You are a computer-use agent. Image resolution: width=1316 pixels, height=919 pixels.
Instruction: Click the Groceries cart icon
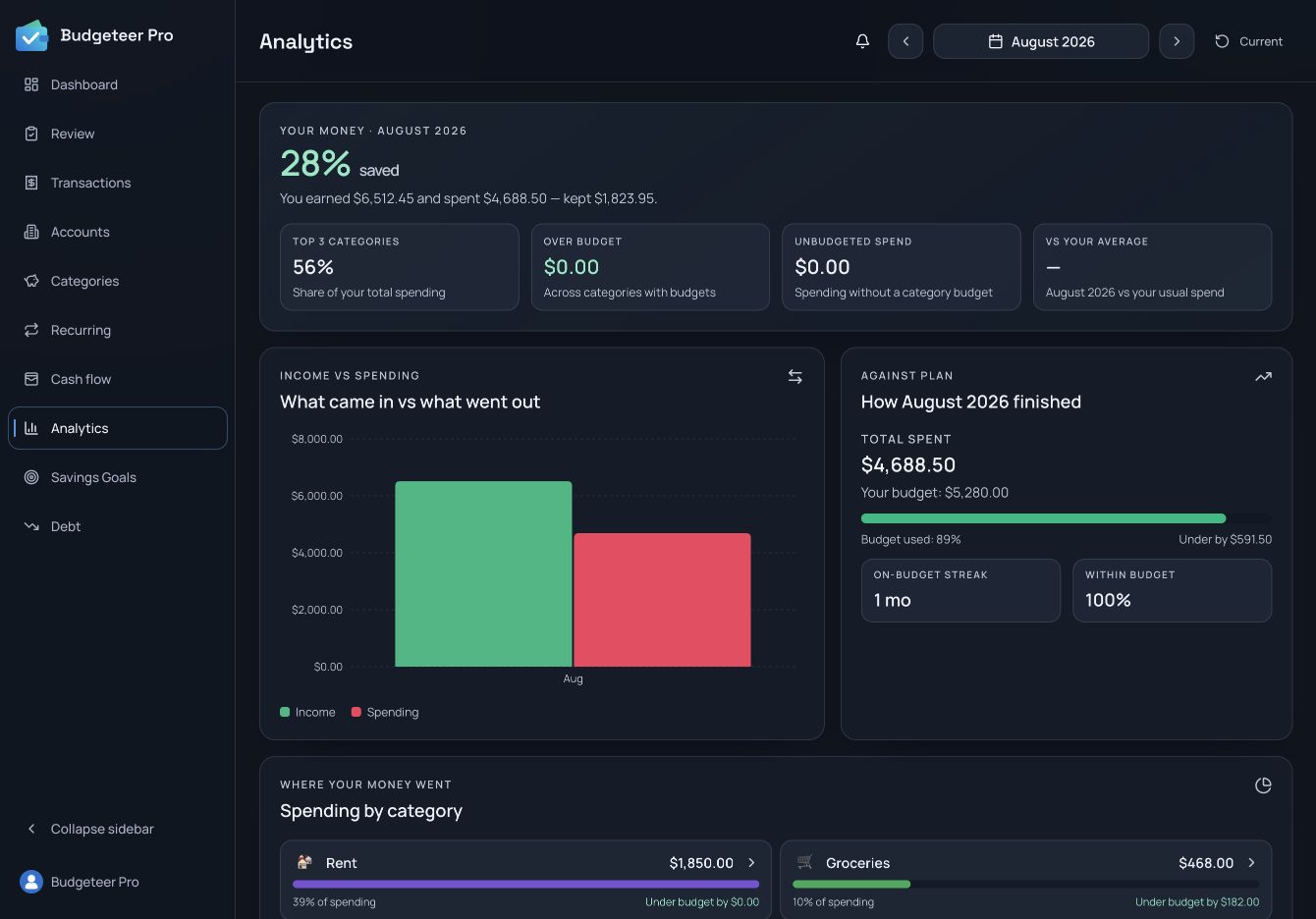click(804, 862)
